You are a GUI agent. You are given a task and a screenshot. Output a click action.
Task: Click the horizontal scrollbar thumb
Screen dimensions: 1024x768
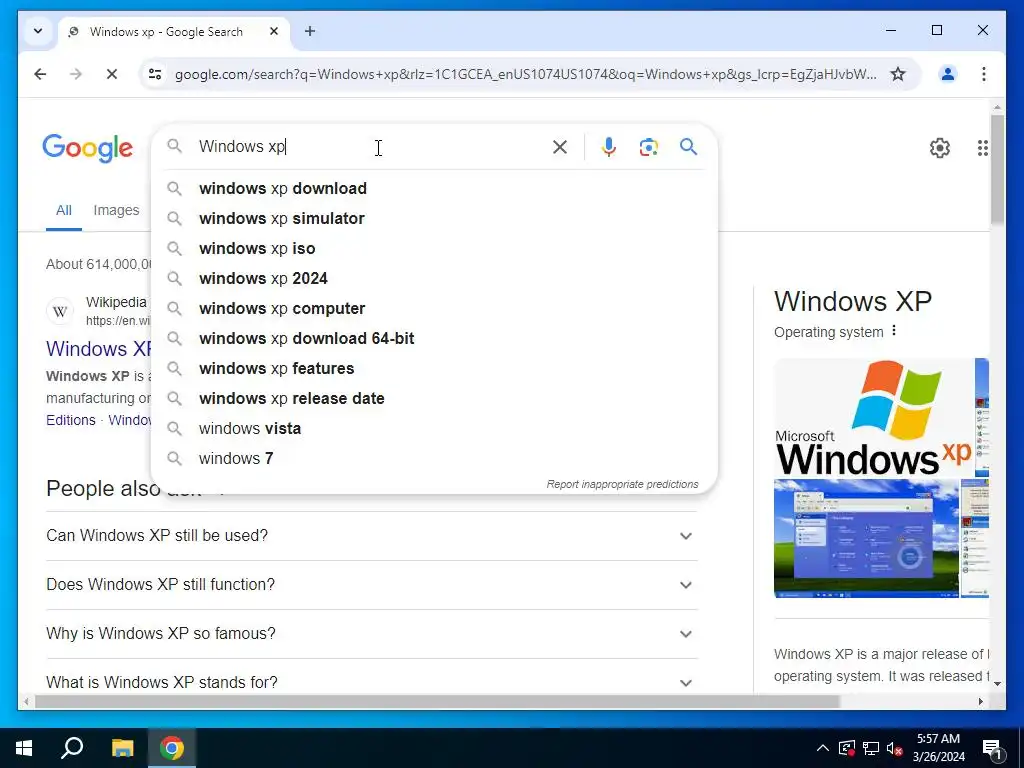tap(437, 701)
